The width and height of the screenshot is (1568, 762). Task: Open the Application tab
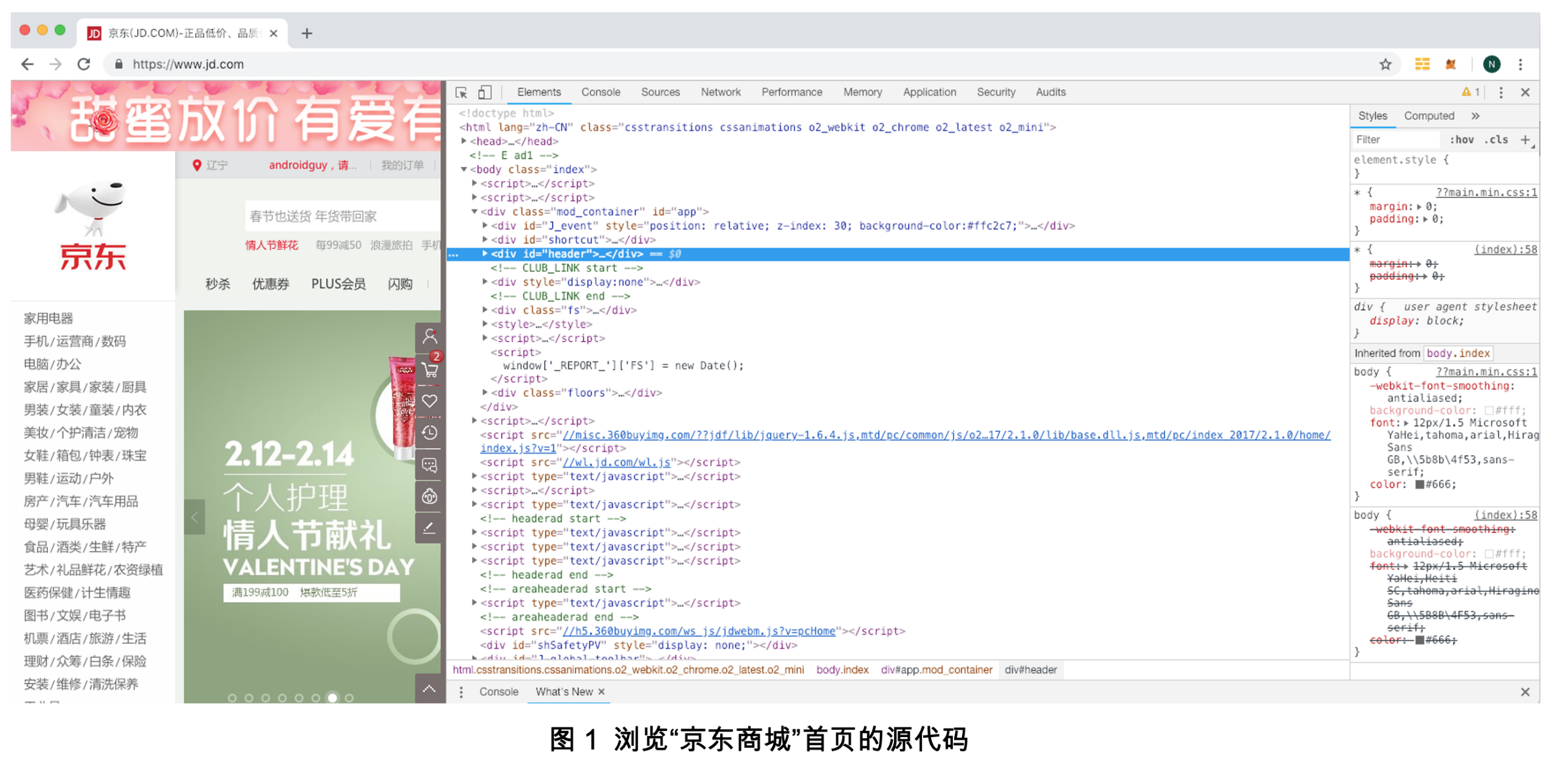tap(929, 92)
